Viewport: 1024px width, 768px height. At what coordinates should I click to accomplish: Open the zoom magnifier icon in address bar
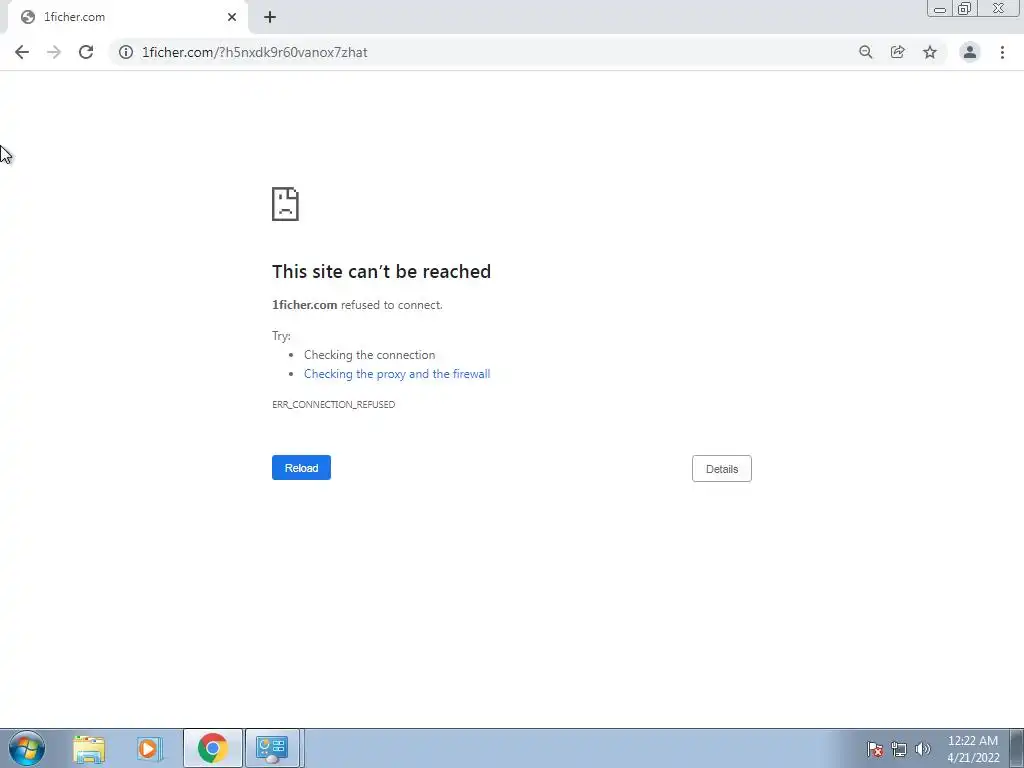[865, 52]
